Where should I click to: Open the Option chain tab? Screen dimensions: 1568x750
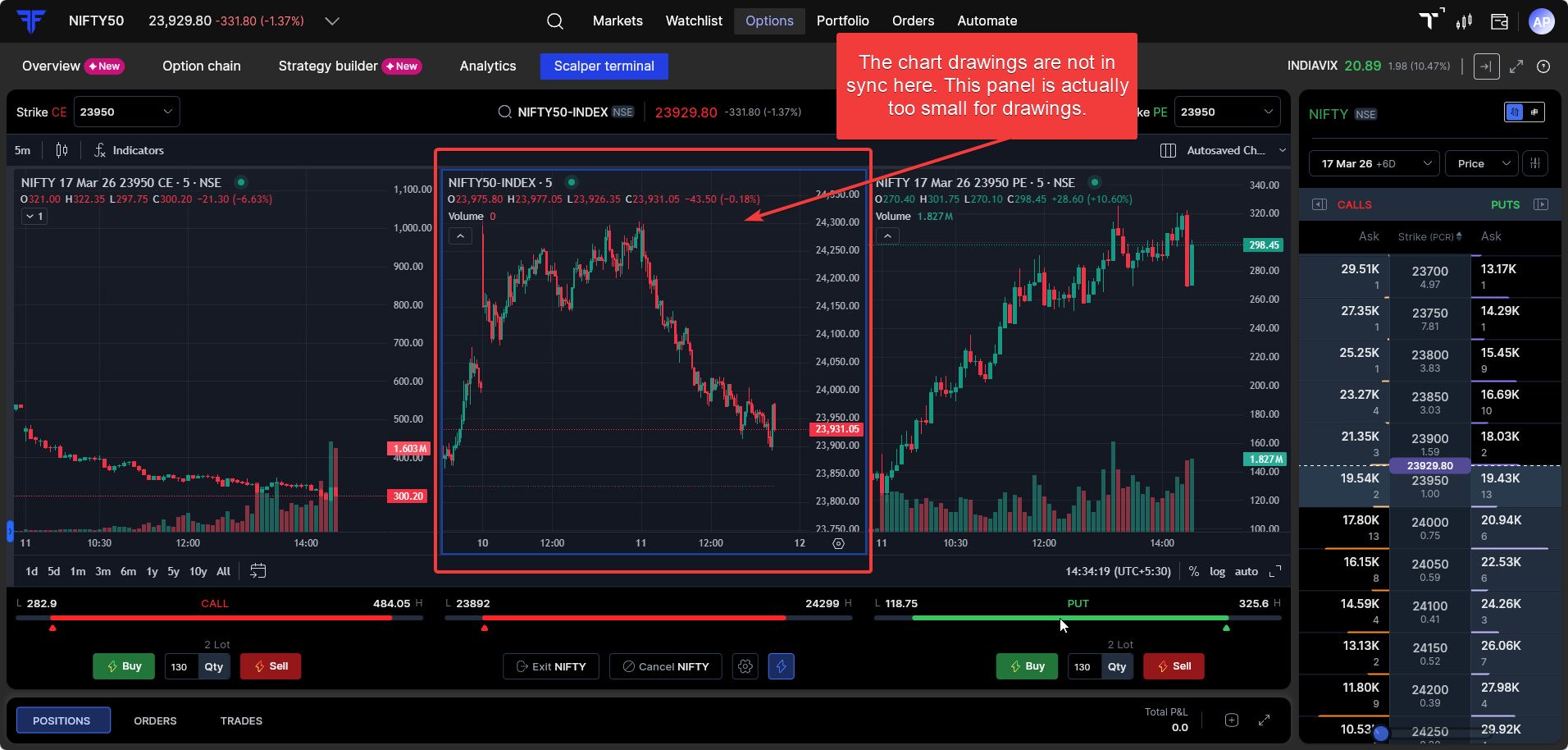coord(201,66)
